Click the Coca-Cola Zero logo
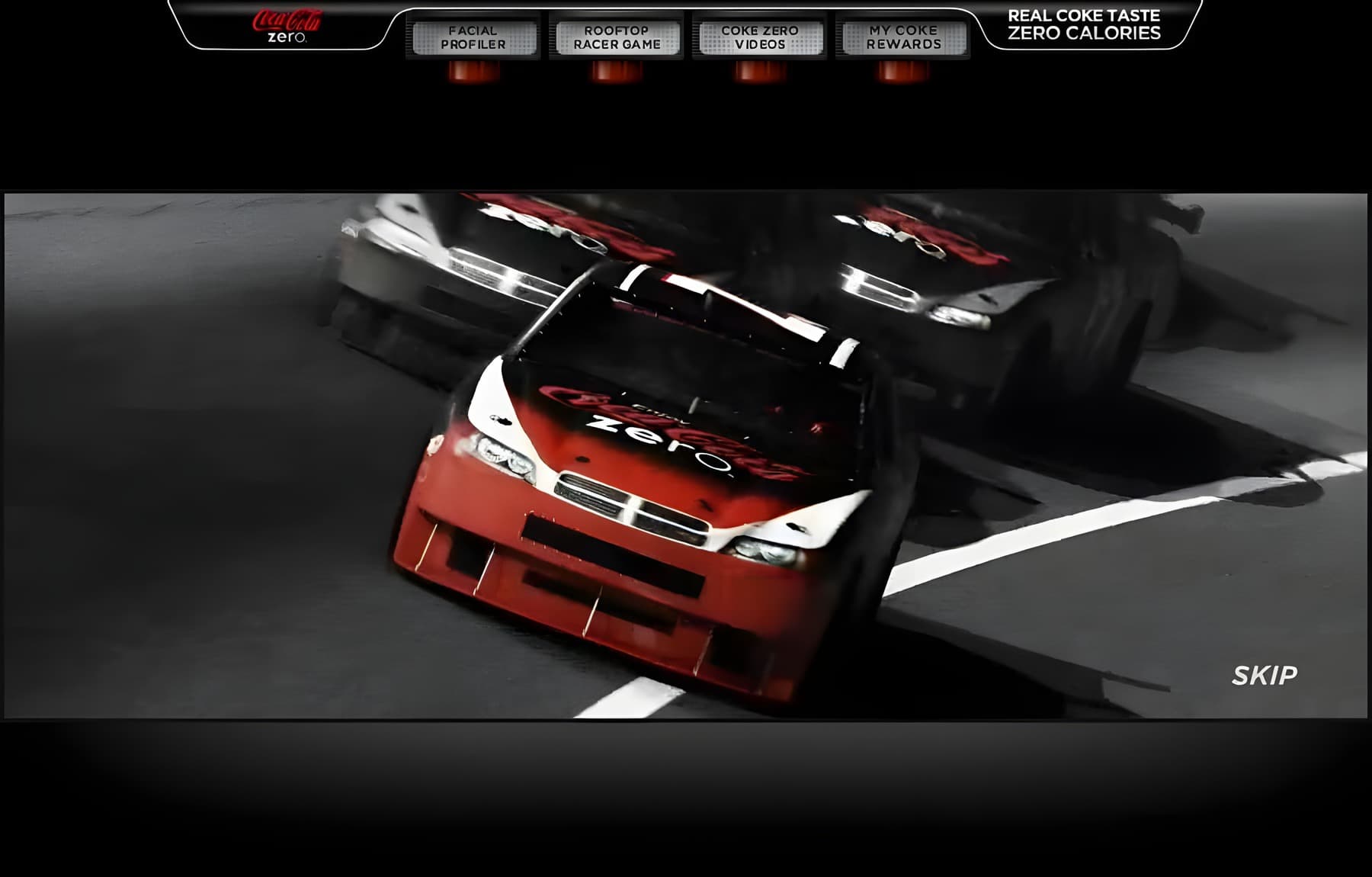1372x877 pixels. pyautogui.click(x=287, y=26)
